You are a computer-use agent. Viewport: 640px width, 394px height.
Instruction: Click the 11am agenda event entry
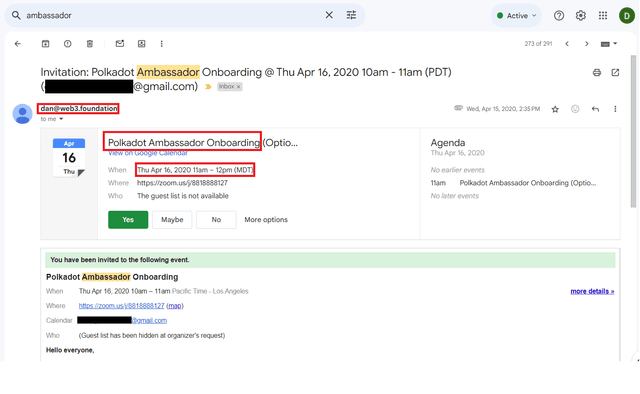[513, 183]
